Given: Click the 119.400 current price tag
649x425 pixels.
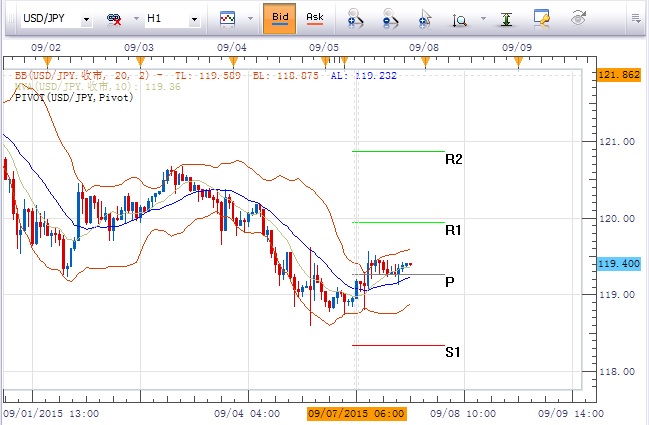Looking at the screenshot, I should pos(619,264).
